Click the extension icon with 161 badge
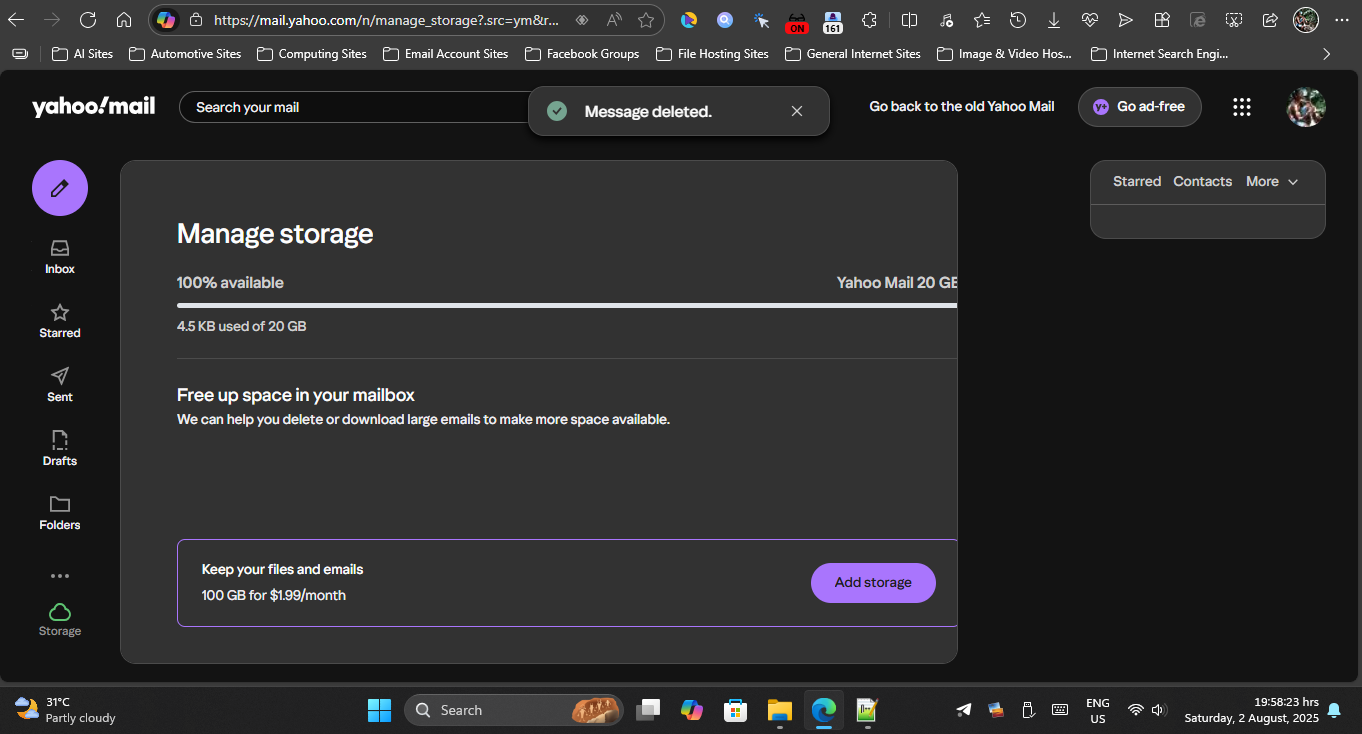Image resolution: width=1362 pixels, height=734 pixels. click(832, 21)
